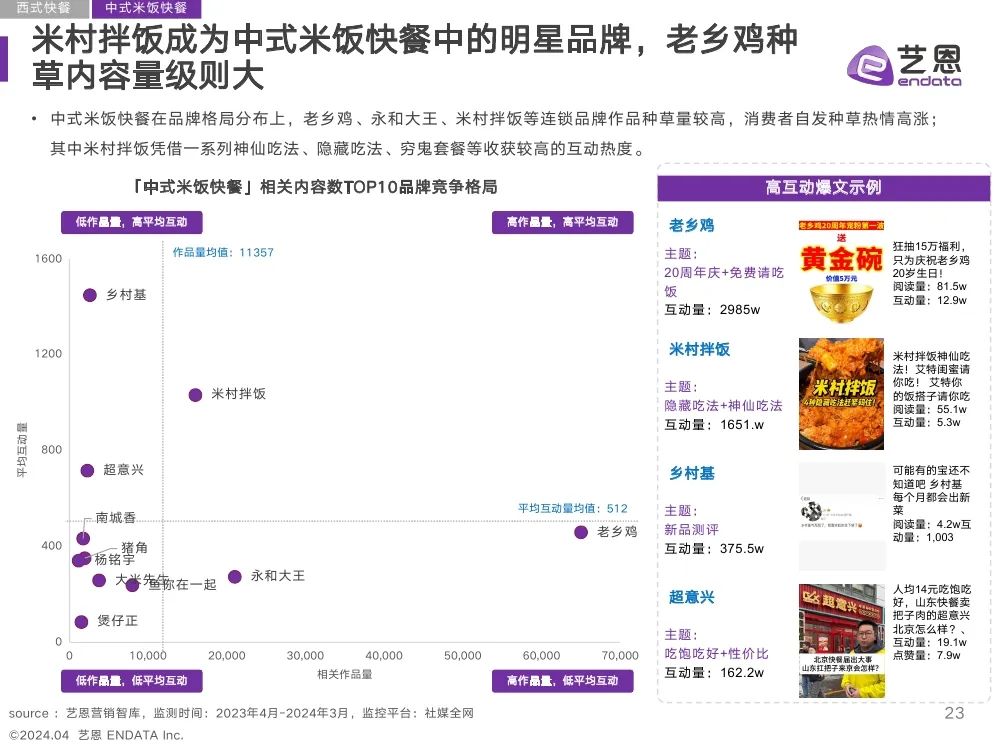1000x750 pixels.
Task: Click the chart title 相关内容数TOP10品牌竞争格局
Action: 314,187
